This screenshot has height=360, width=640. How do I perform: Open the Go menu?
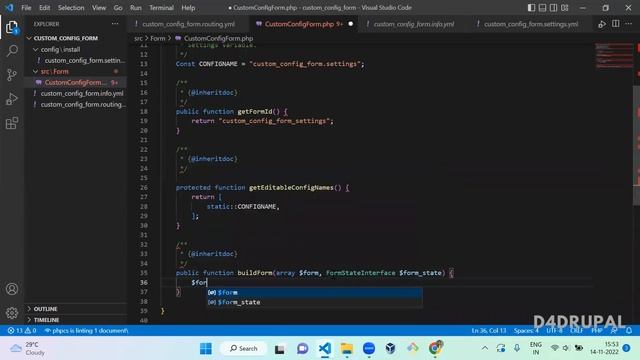(x=118, y=8)
